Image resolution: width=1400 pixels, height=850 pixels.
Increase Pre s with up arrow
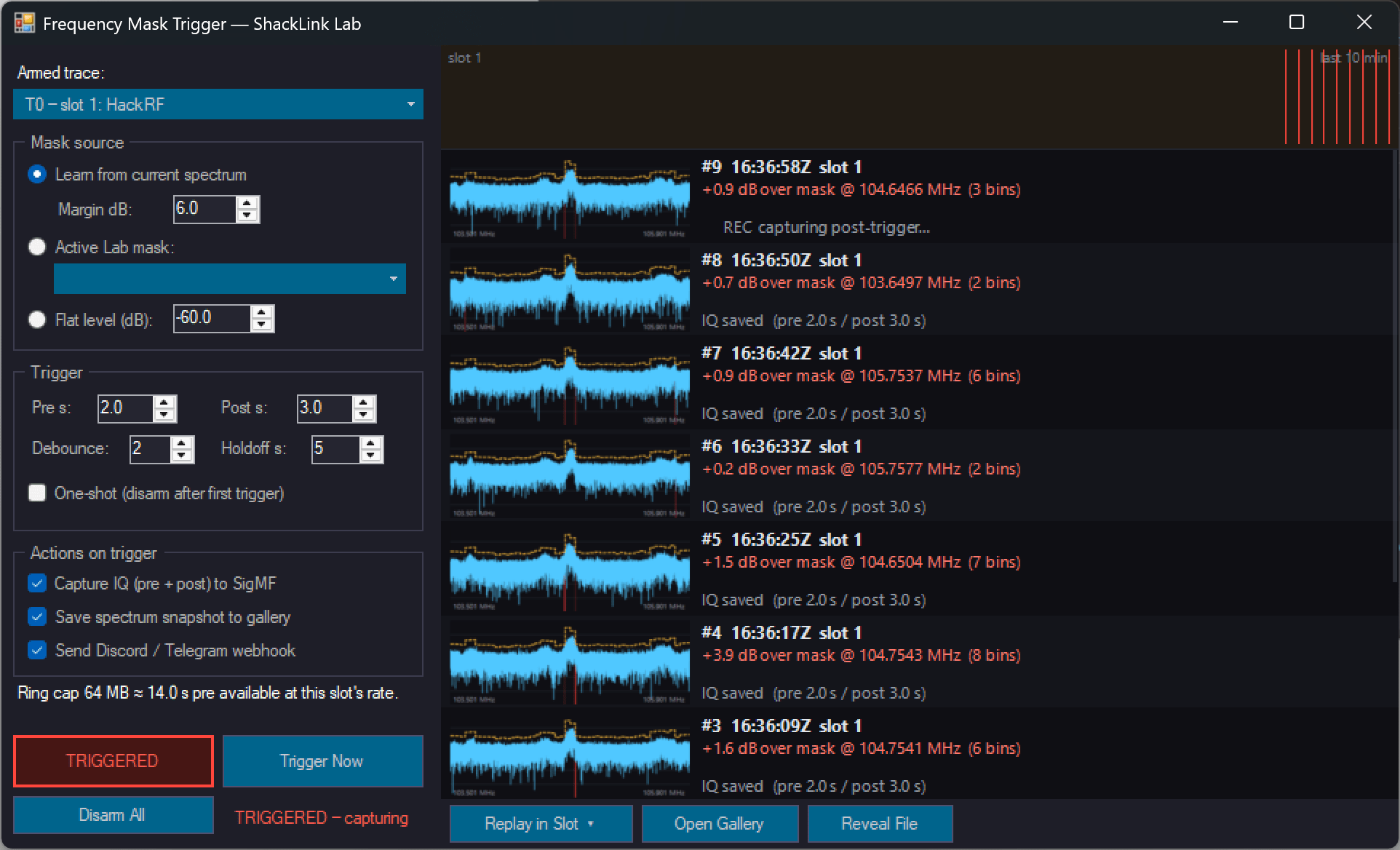[x=164, y=402]
